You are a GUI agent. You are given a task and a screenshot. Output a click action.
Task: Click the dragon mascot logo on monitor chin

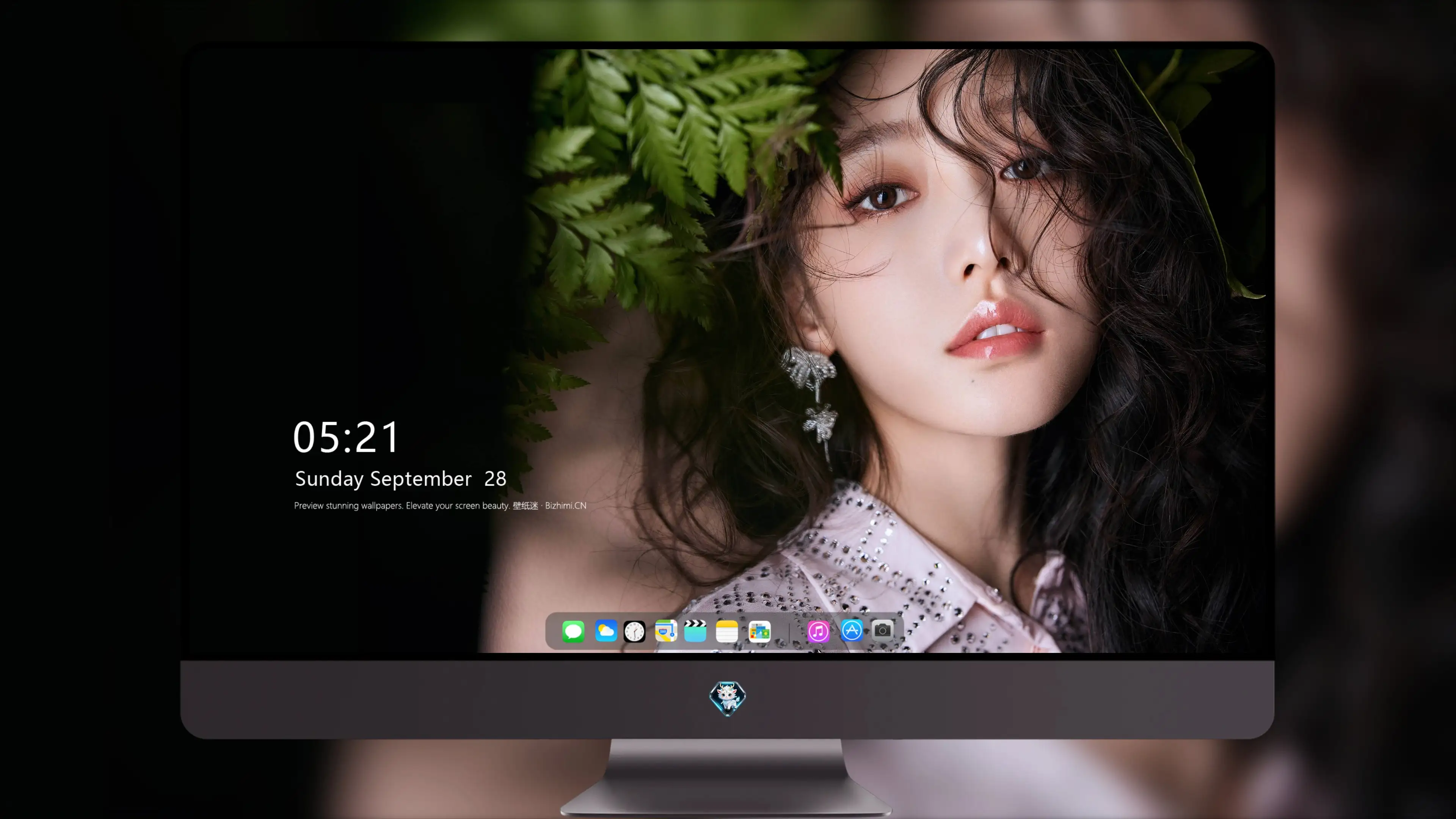point(728,698)
